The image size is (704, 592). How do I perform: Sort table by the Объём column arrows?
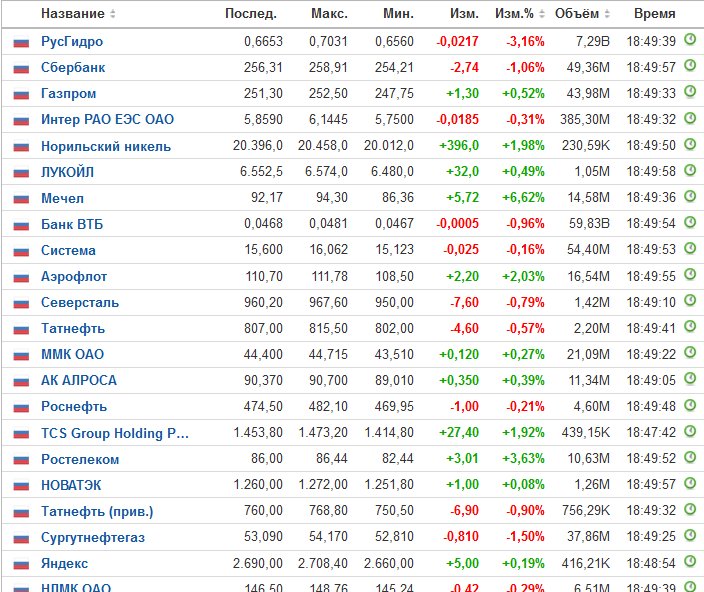click(607, 14)
